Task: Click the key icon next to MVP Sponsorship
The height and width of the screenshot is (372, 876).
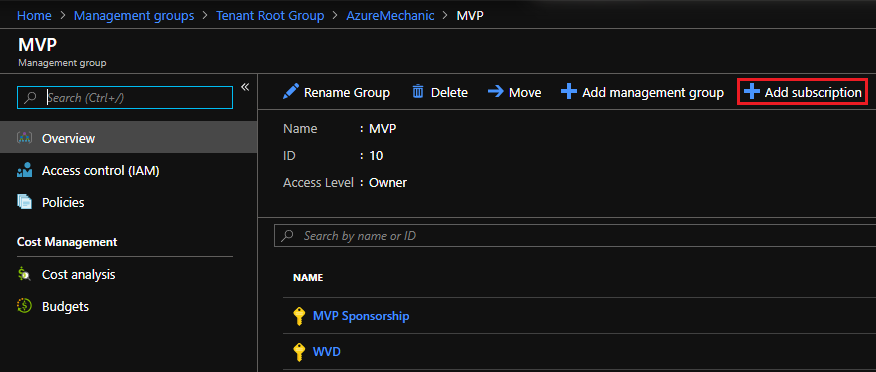Action: coord(299,316)
